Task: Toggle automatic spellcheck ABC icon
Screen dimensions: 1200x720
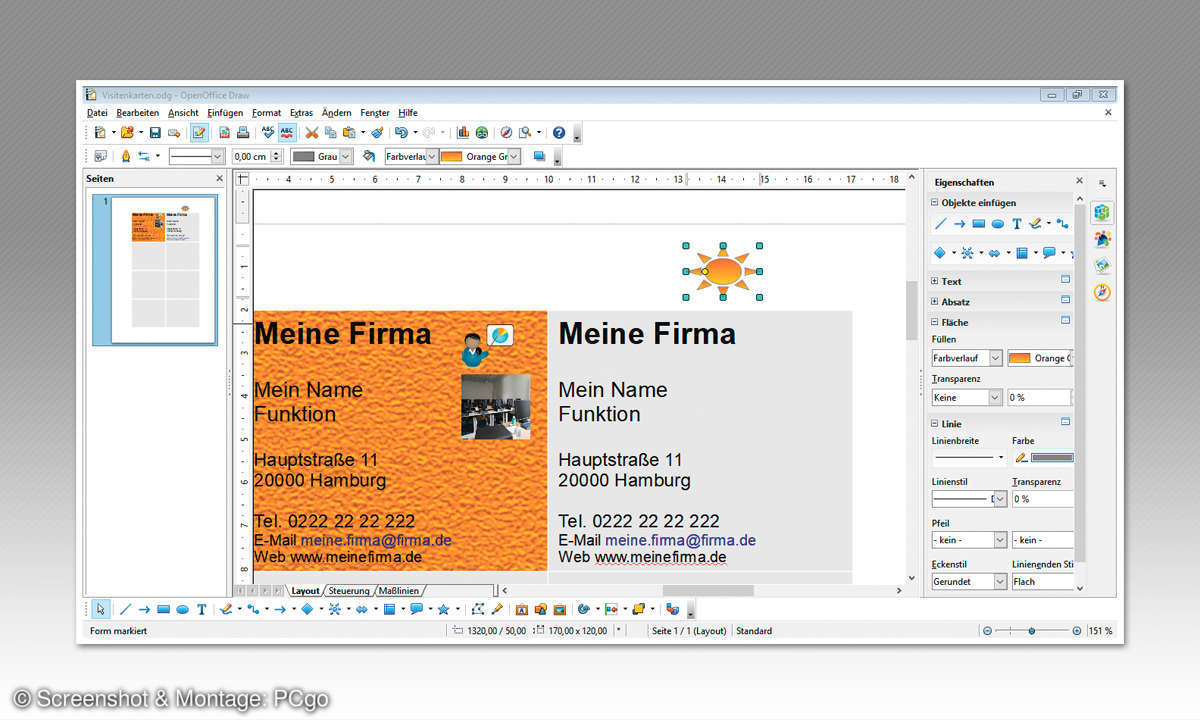Action: pyautogui.click(x=287, y=132)
